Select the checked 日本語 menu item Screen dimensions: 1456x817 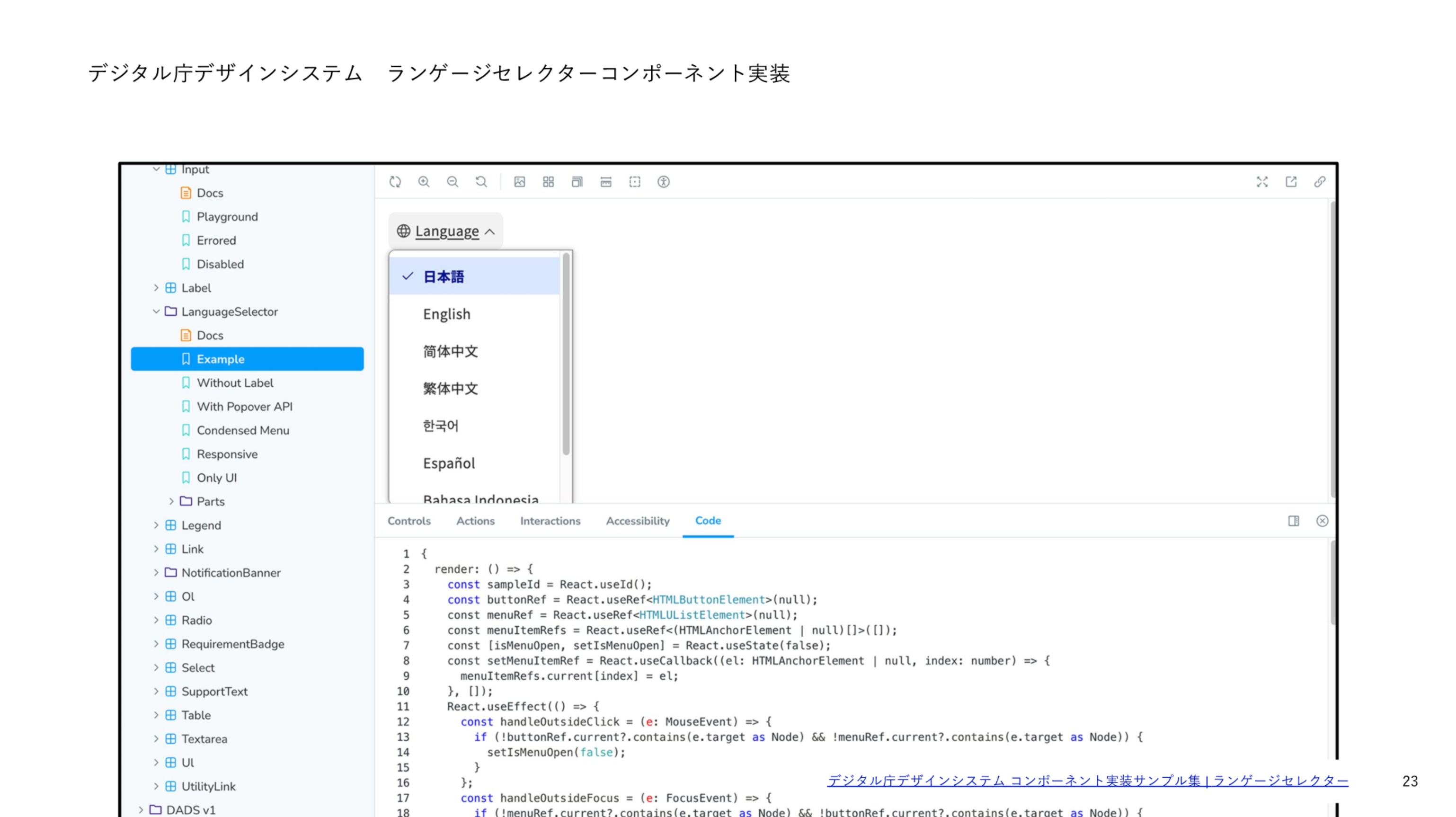(444, 277)
